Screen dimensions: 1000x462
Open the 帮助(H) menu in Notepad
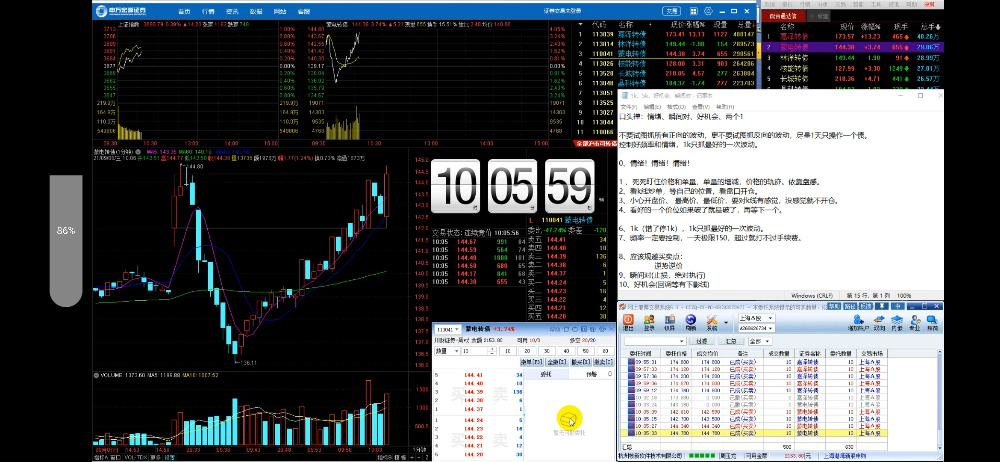pyautogui.click(x=725, y=107)
